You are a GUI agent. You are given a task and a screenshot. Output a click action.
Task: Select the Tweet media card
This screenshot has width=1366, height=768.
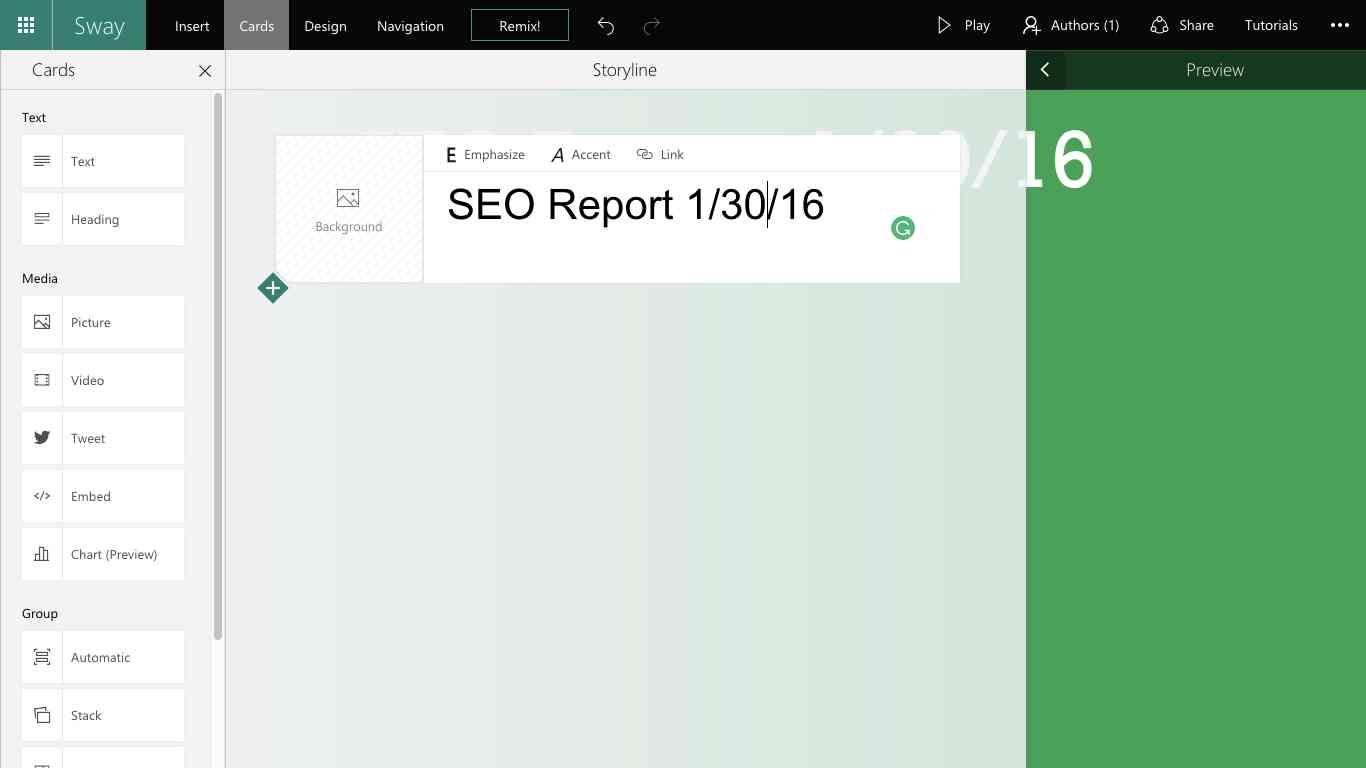click(x=101, y=438)
